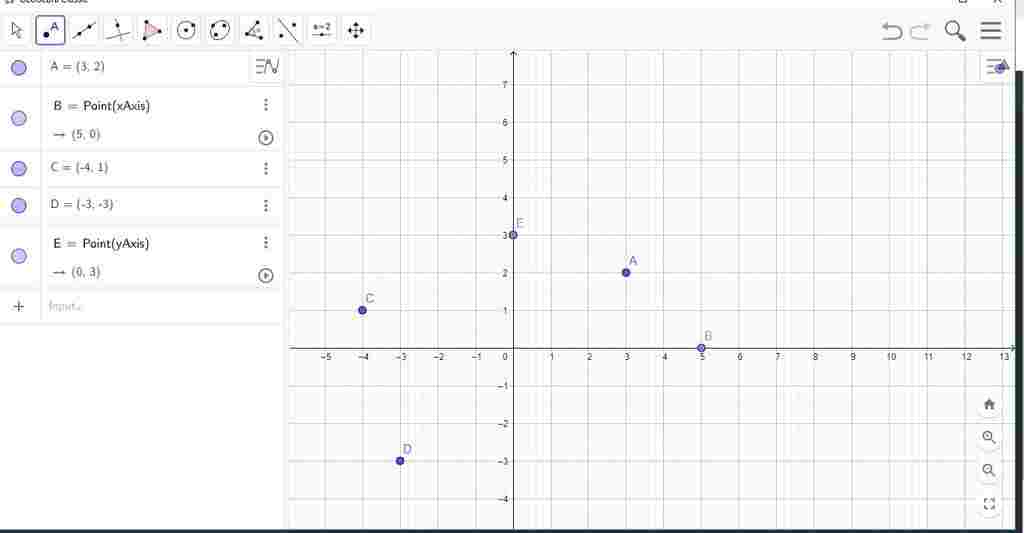Undo the last action
This screenshot has height=533, width=1024.
pos(892,32)
